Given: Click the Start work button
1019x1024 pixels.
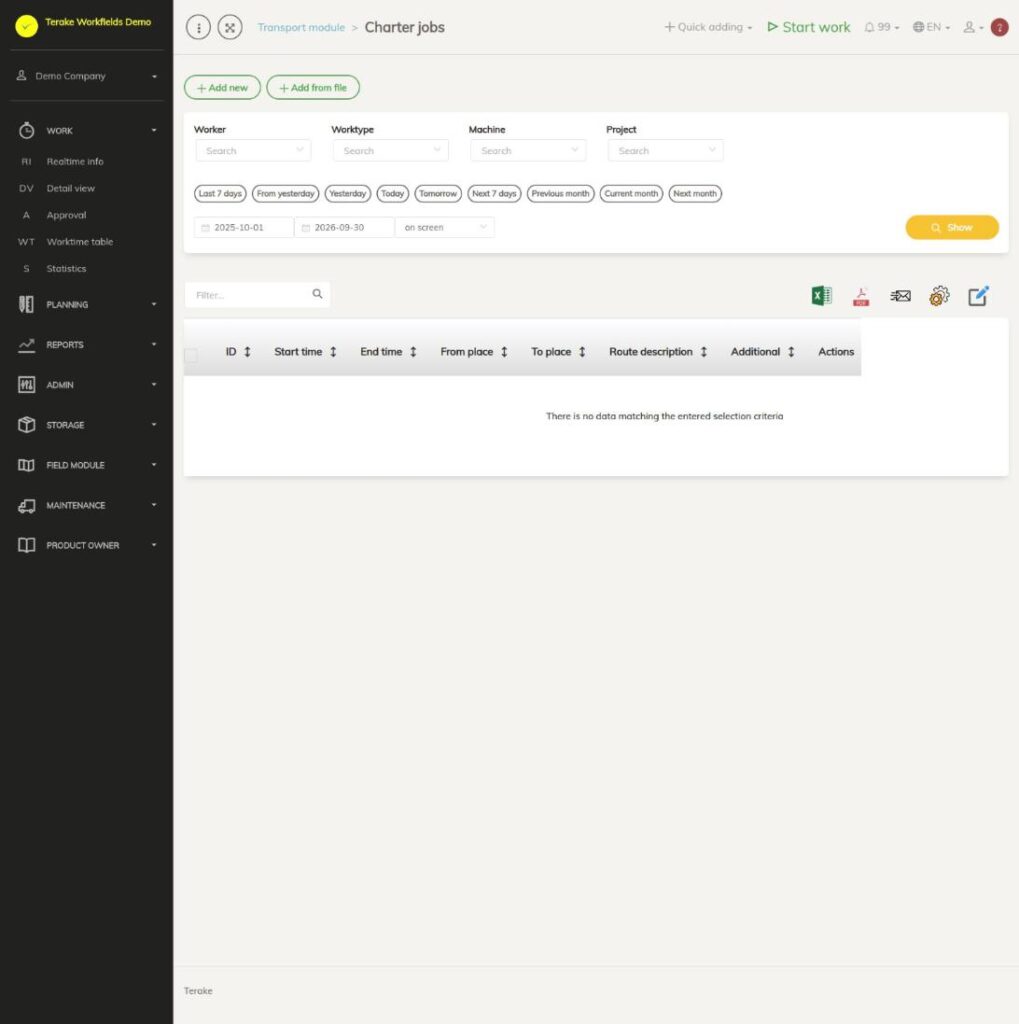Looking at the screenshot, I should (x=809, y=27).
